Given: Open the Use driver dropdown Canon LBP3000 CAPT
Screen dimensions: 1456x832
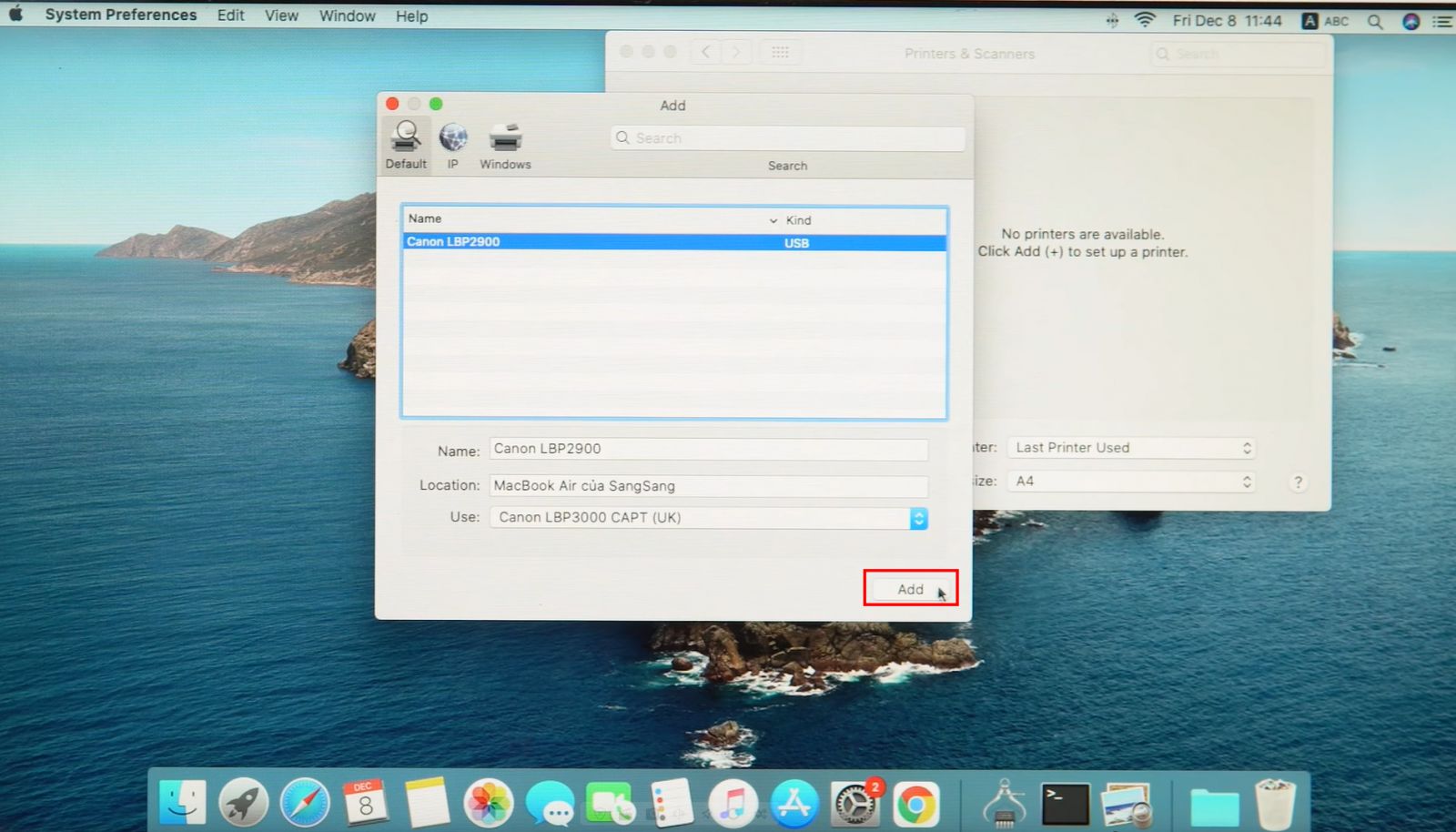Looking at the screenshot, I should pos(709,518).
